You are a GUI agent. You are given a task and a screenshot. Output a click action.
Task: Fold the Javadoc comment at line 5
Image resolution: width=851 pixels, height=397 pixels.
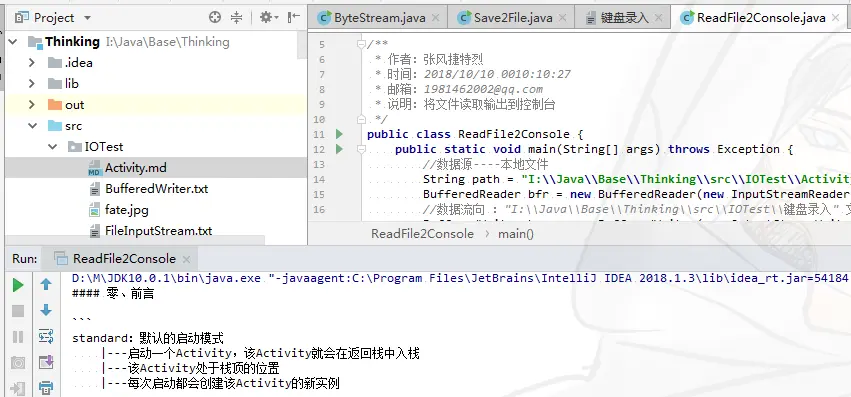pyautogui.click(x=361, y=44)
